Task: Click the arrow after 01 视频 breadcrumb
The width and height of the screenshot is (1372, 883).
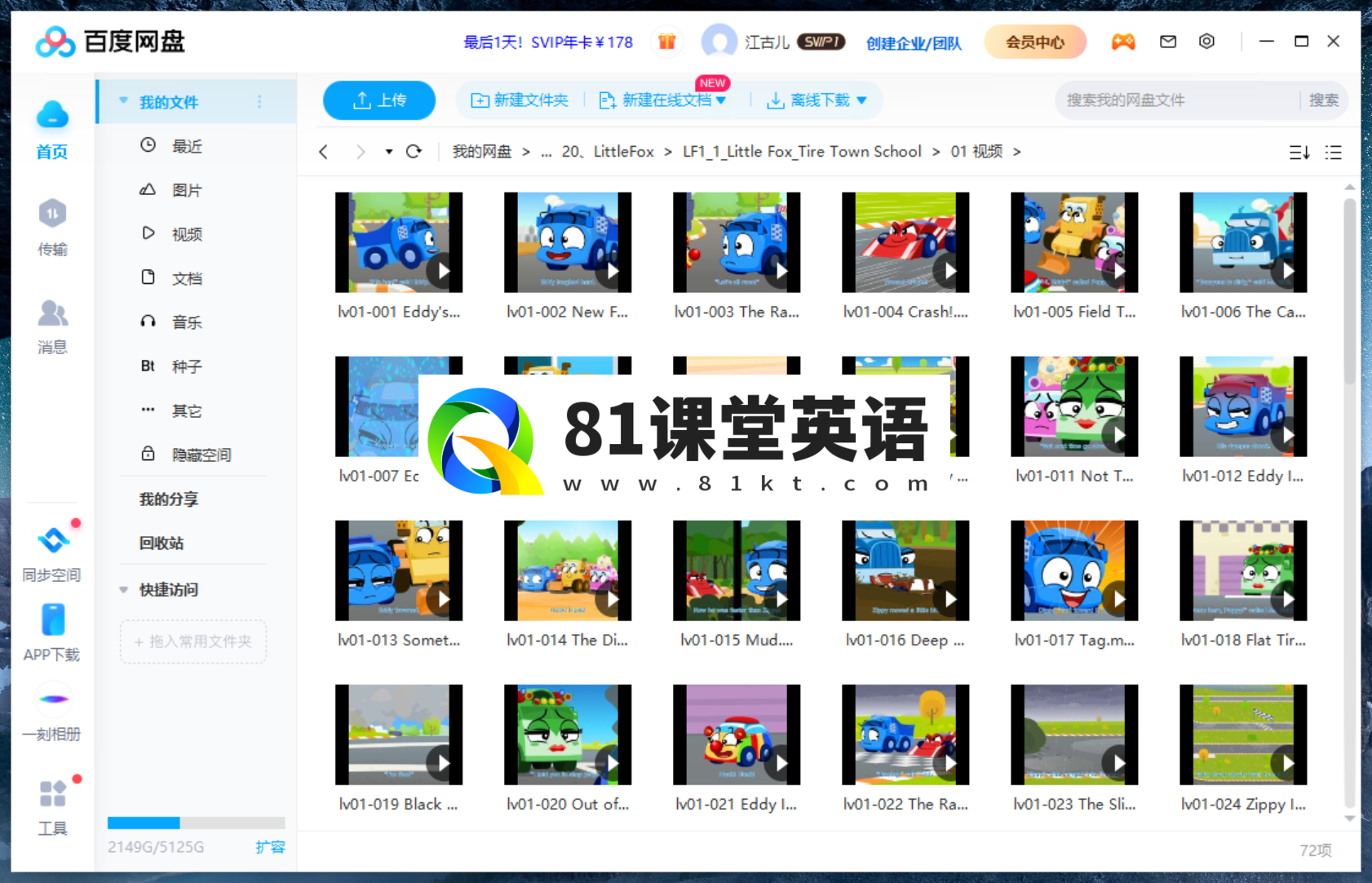Action: tap(1016, 152)
